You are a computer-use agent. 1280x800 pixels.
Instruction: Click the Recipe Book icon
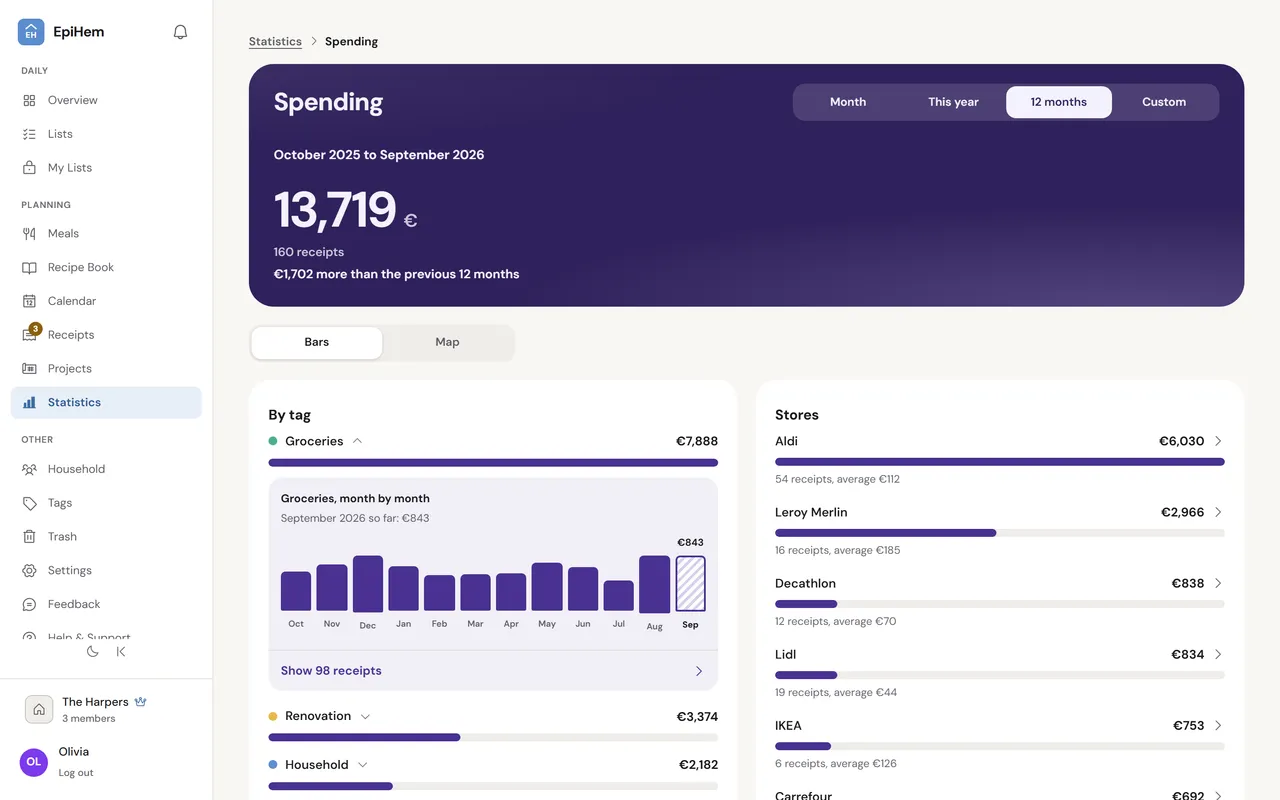(30, 267)
